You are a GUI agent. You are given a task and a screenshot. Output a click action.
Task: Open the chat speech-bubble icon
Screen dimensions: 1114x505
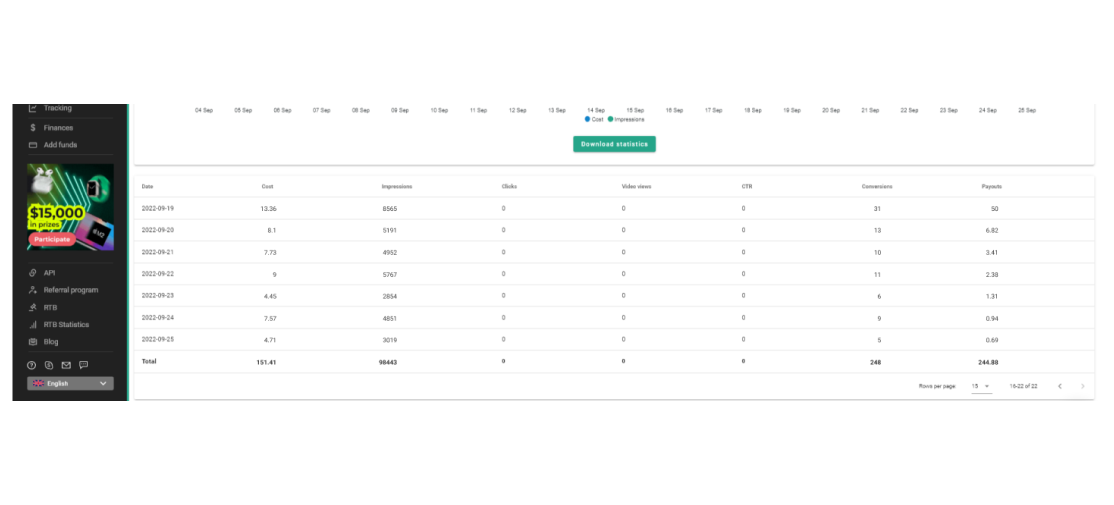pyautogui.click(x=84, y=365)
